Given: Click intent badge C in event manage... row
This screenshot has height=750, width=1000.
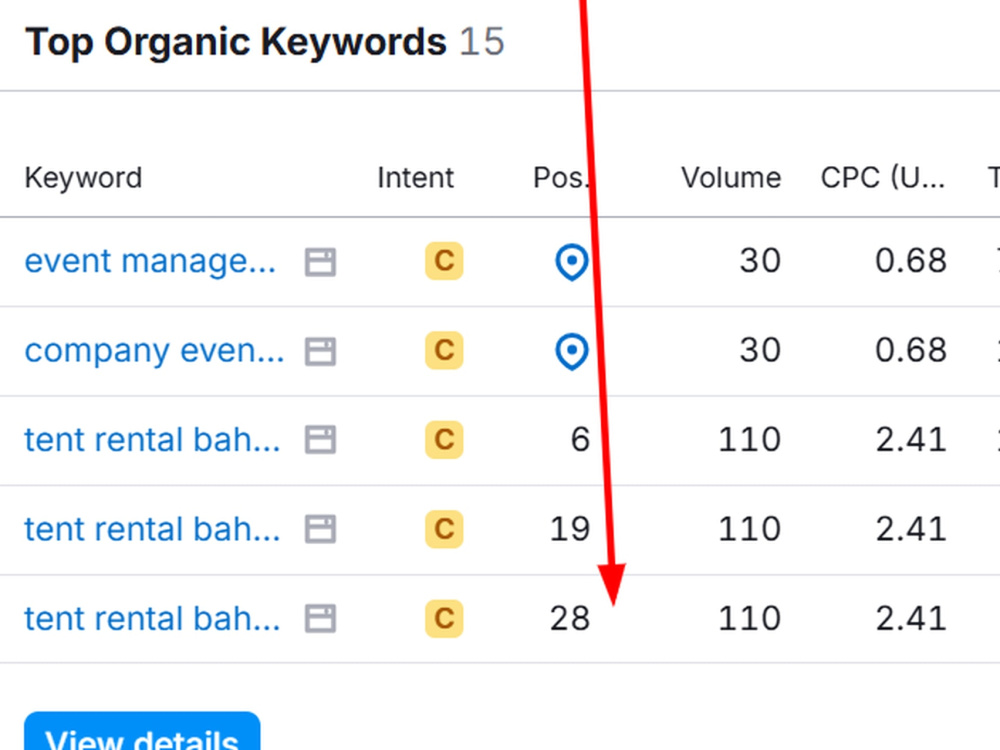Looking at the screenshot, I should [x=444, y=261].
